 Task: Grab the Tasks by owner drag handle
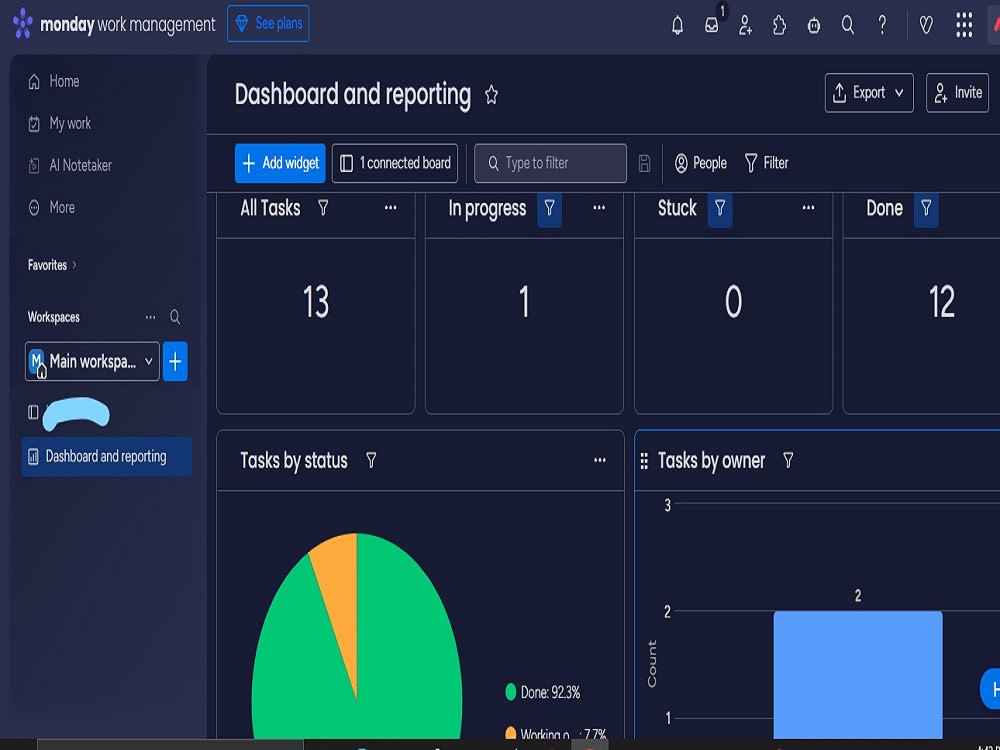coord(644,461)
